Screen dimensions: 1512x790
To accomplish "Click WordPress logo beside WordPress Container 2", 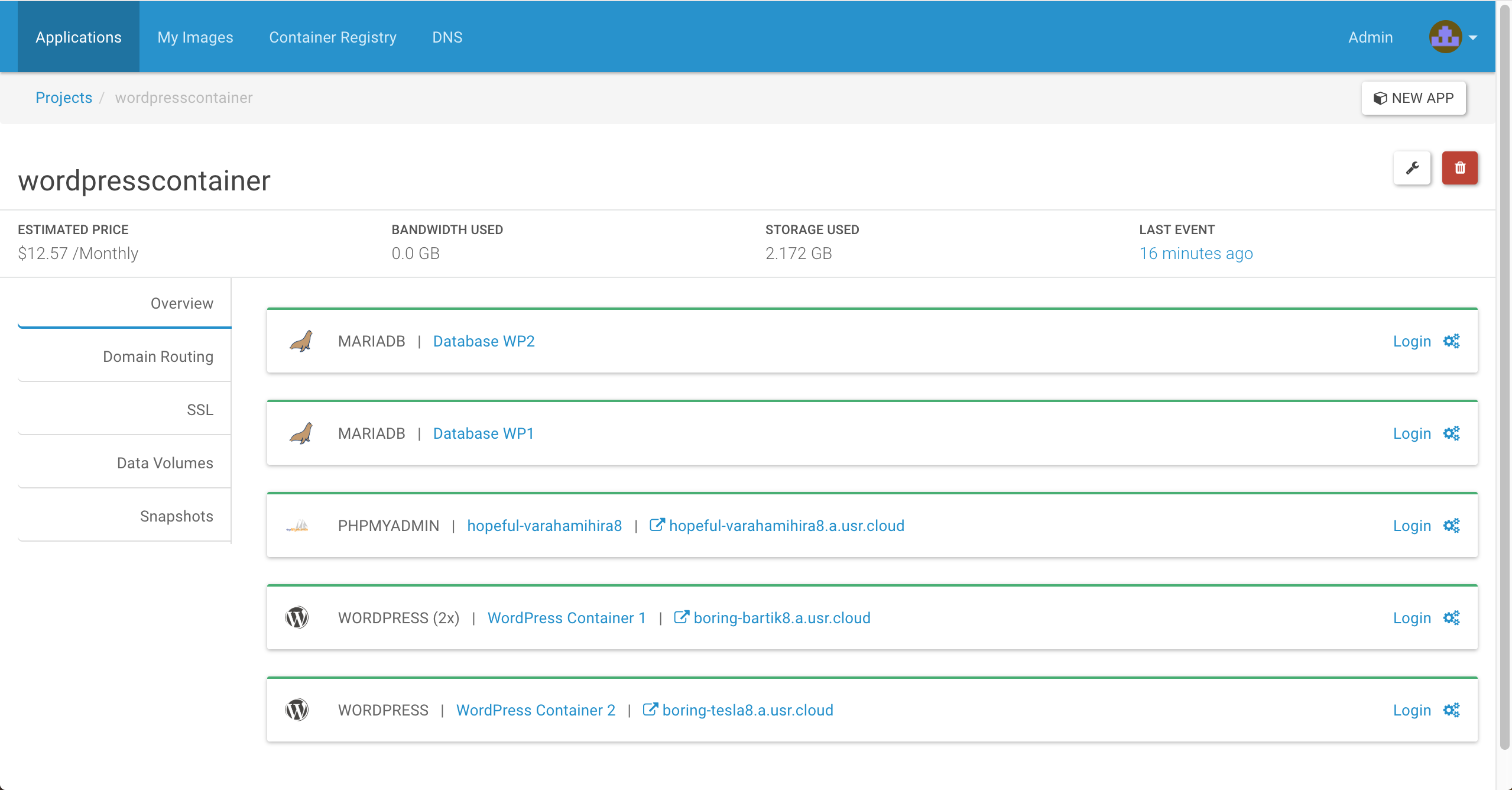I will (x=297, y=710).
